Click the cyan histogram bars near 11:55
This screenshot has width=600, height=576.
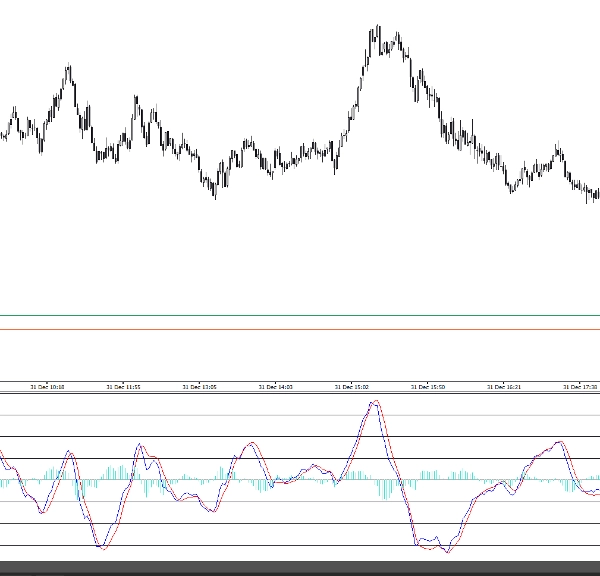tap(118, 472)
